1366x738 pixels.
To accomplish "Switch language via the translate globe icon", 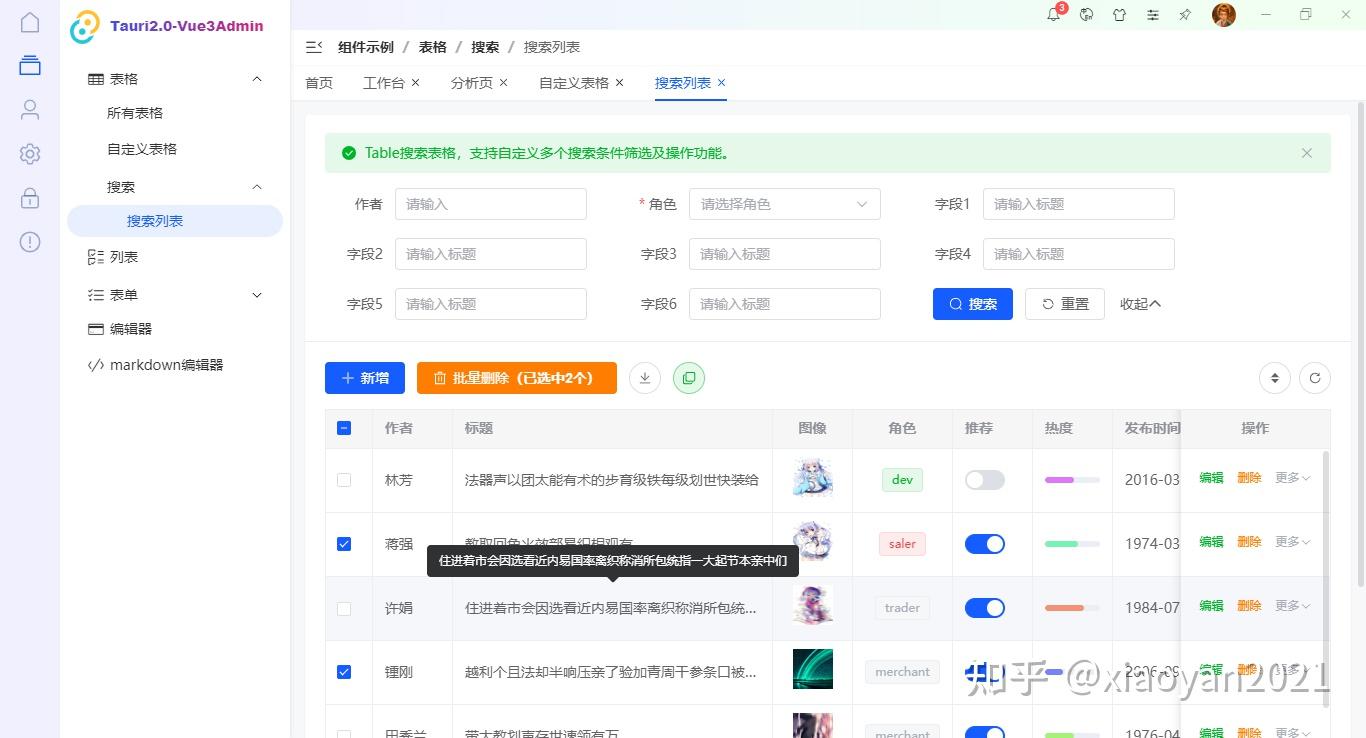I will [x=1086, y=15].
